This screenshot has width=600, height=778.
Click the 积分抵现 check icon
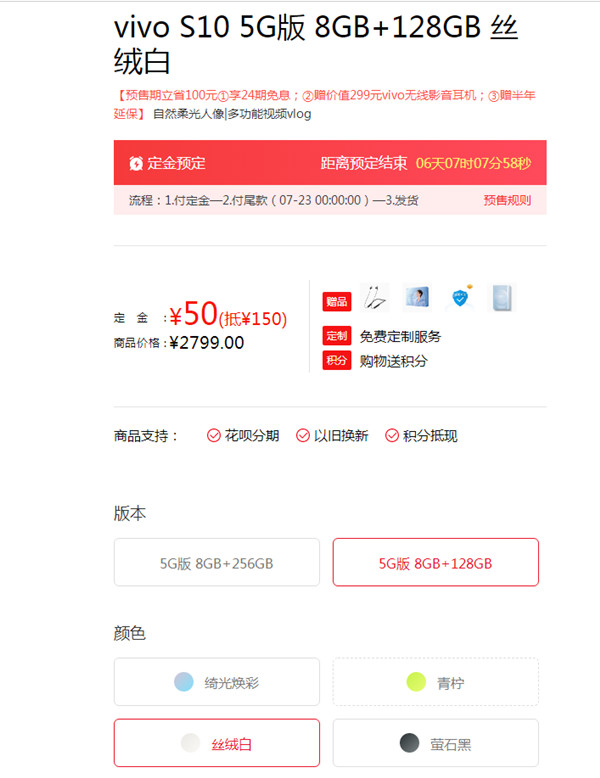392,436
